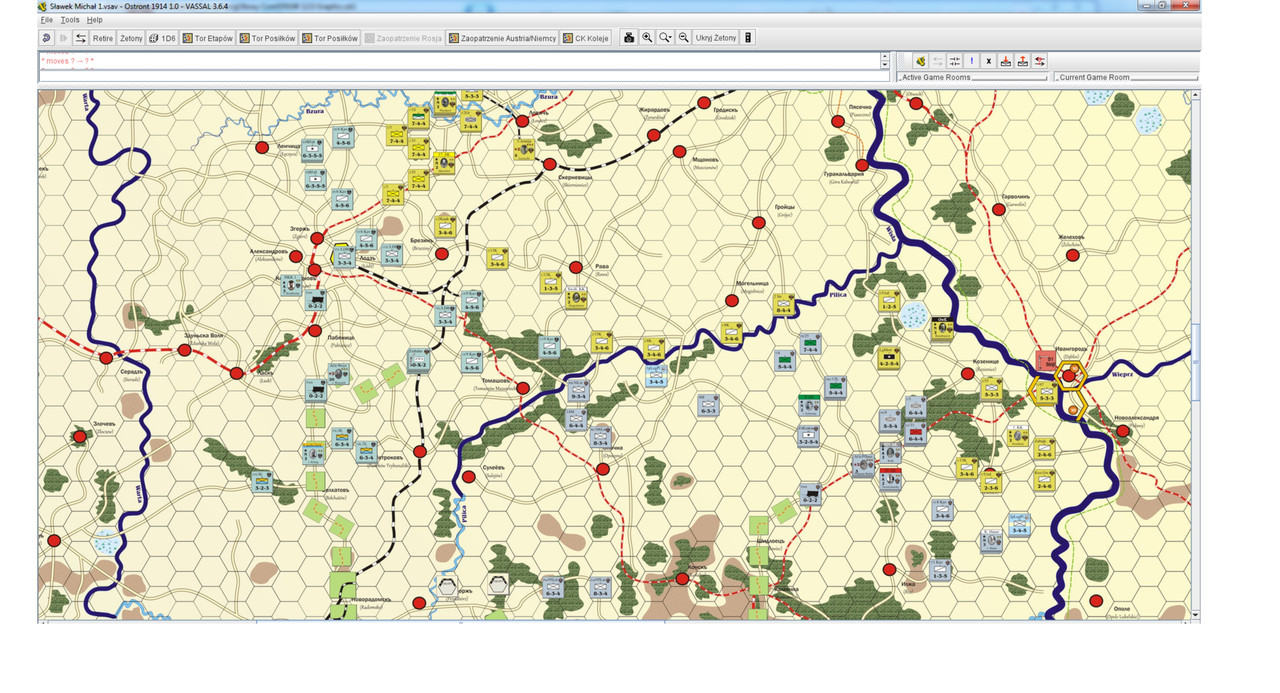Click the black X server icon

pyautogui.click(x=989, y=61)
